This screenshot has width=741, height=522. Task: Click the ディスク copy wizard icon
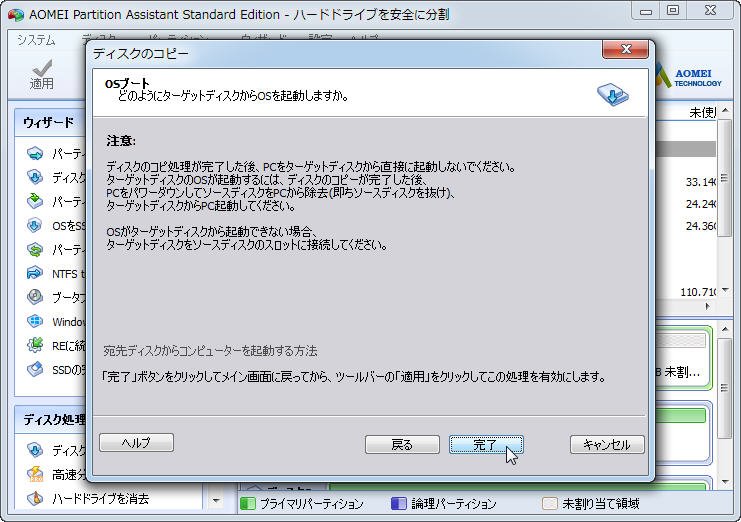34,177
